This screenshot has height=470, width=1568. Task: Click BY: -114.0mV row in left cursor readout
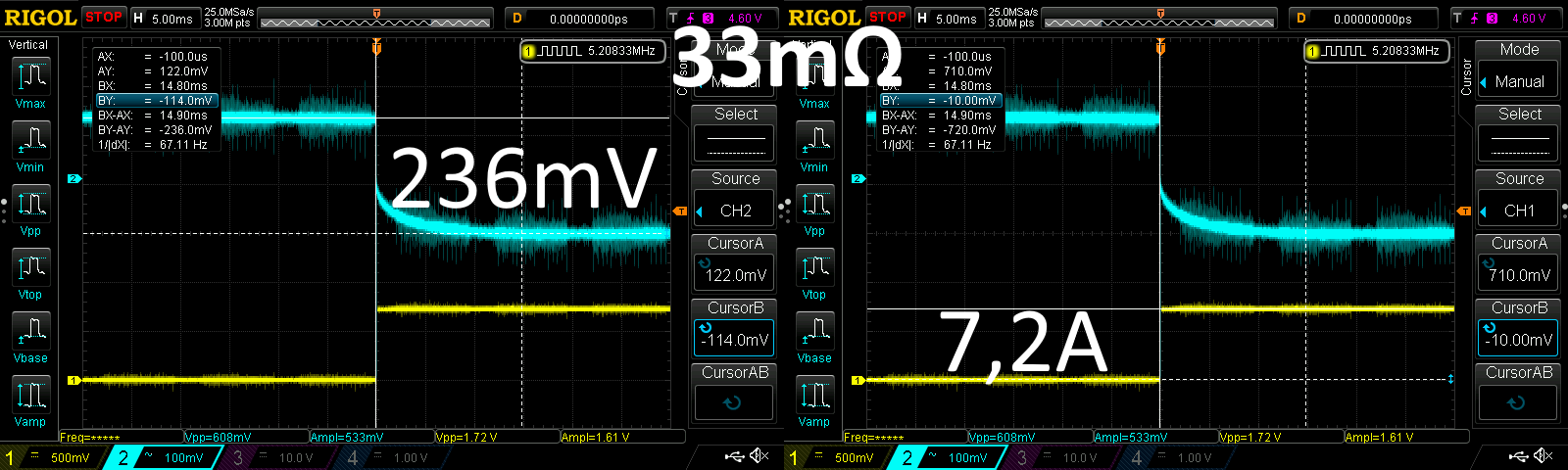pyautogui.click(x=156, y=101)
